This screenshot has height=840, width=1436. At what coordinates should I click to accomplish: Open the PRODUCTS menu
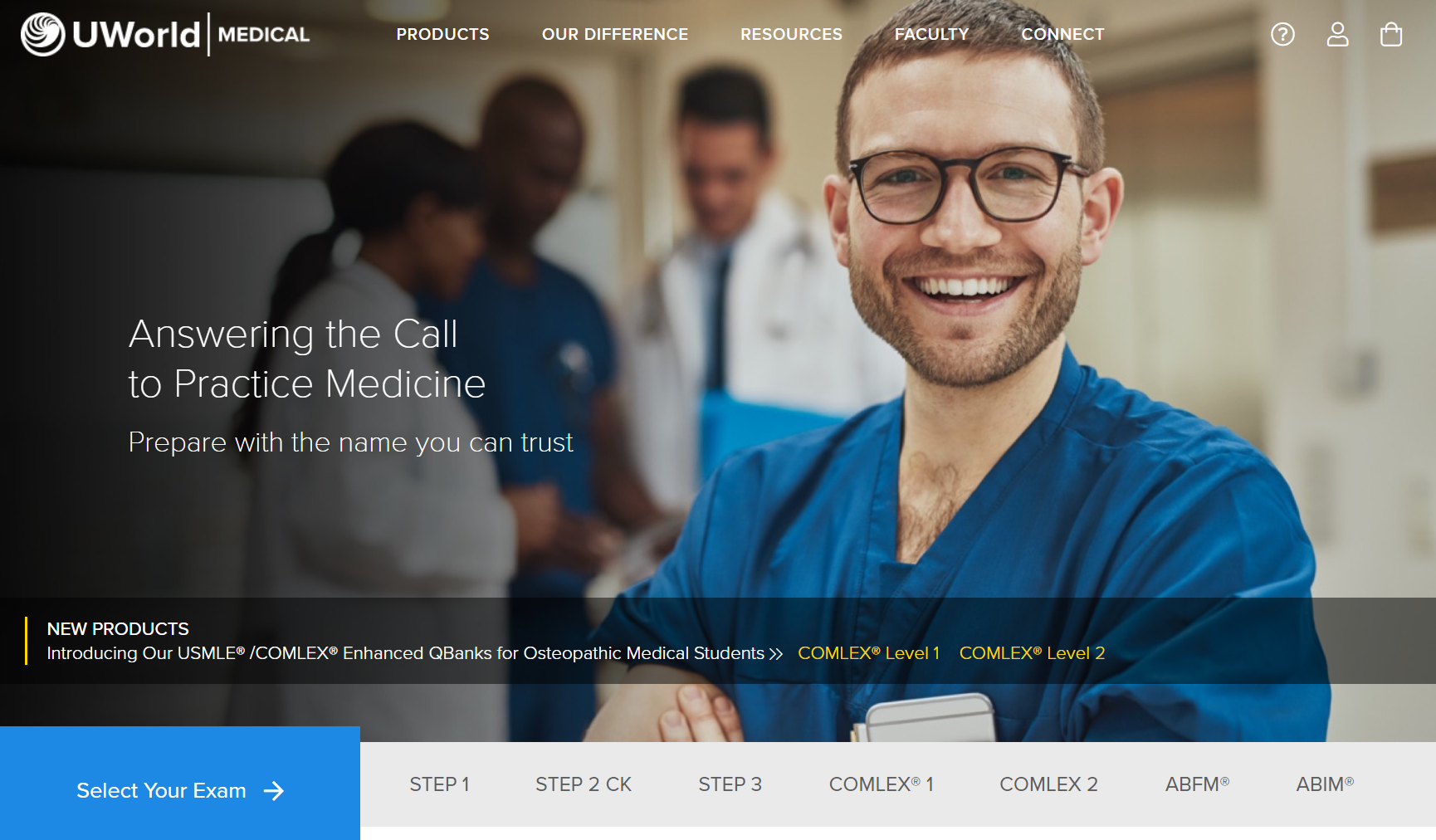pos(442,34)
